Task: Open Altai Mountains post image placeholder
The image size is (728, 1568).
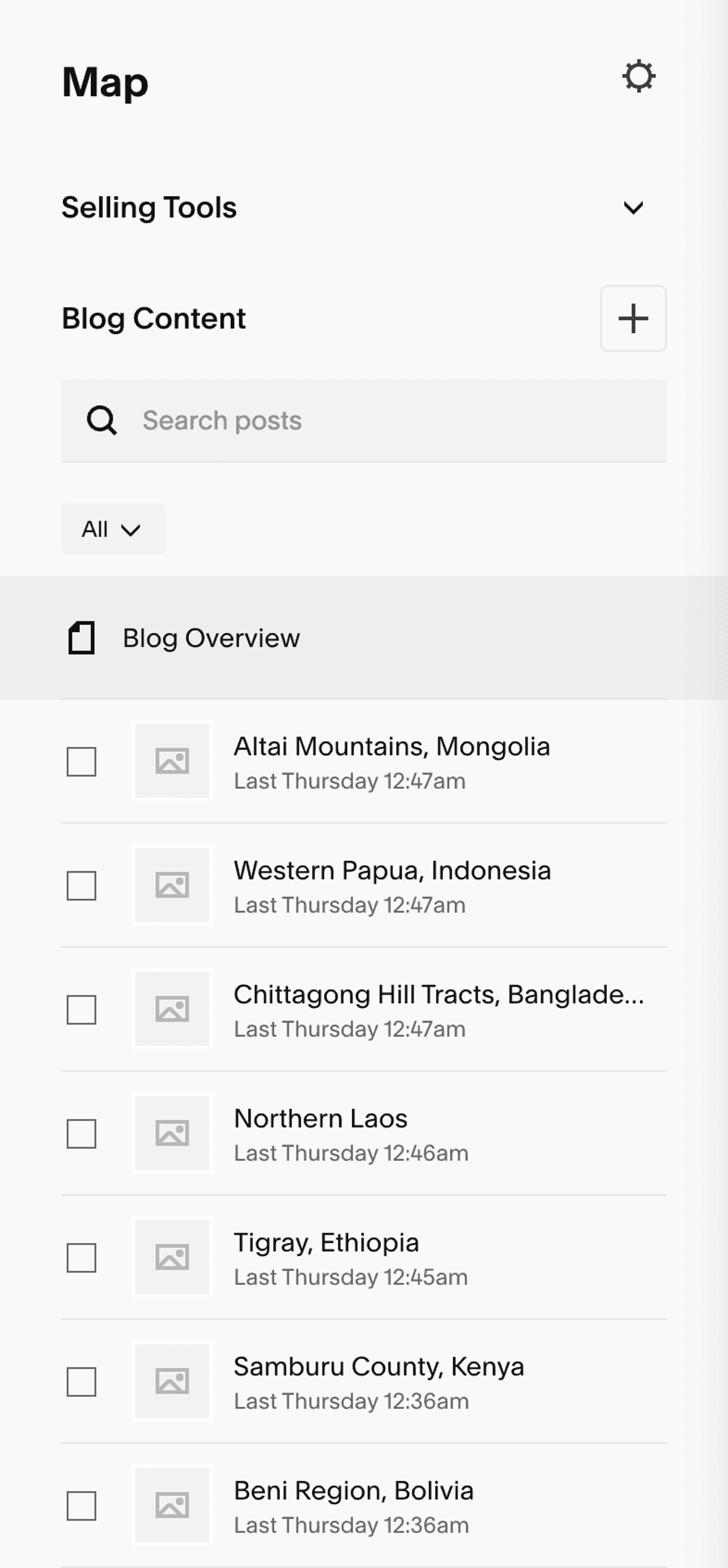Action: [x=172, y=761]
